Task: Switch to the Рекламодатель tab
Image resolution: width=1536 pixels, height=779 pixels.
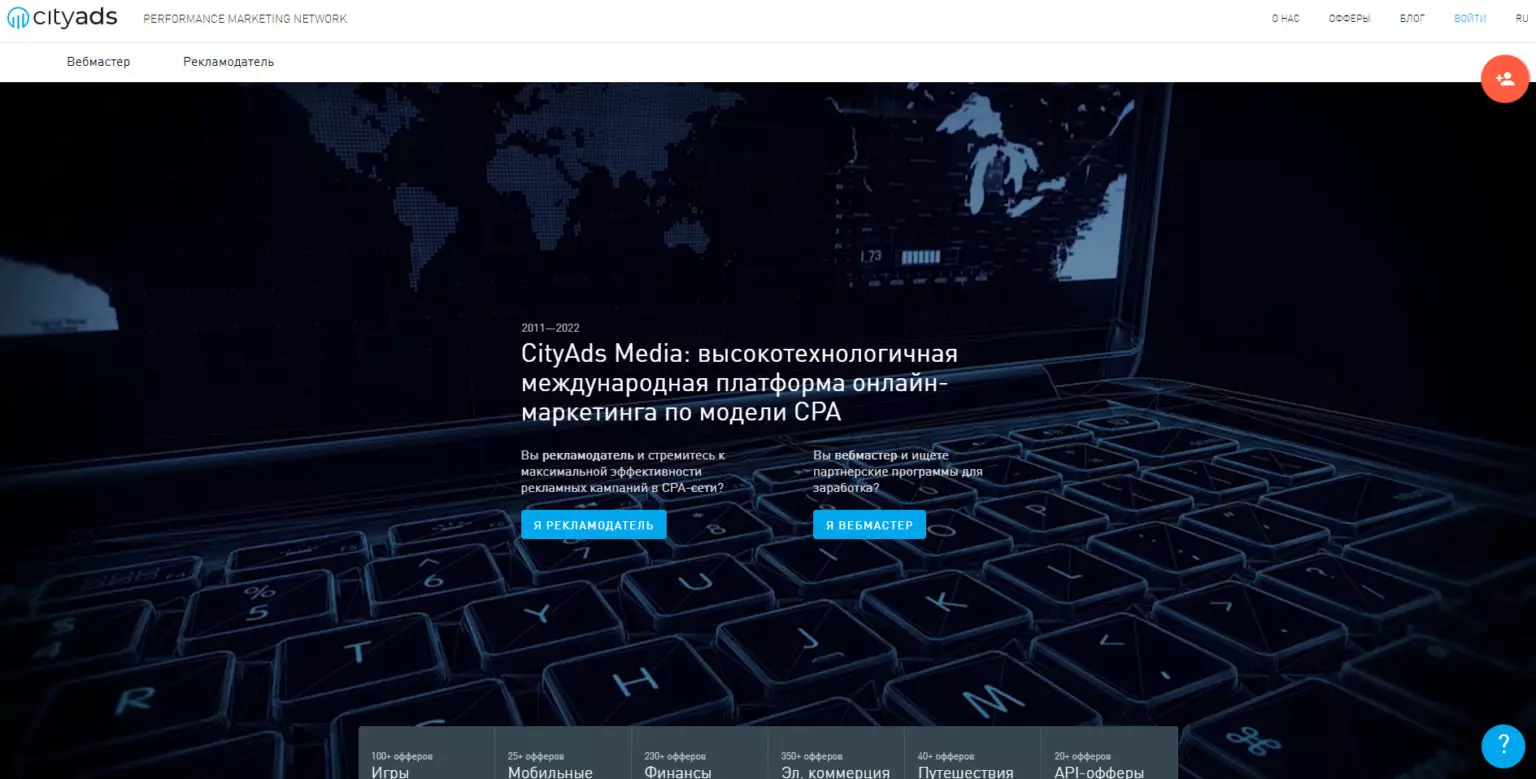Action: [x=228, y=62]
